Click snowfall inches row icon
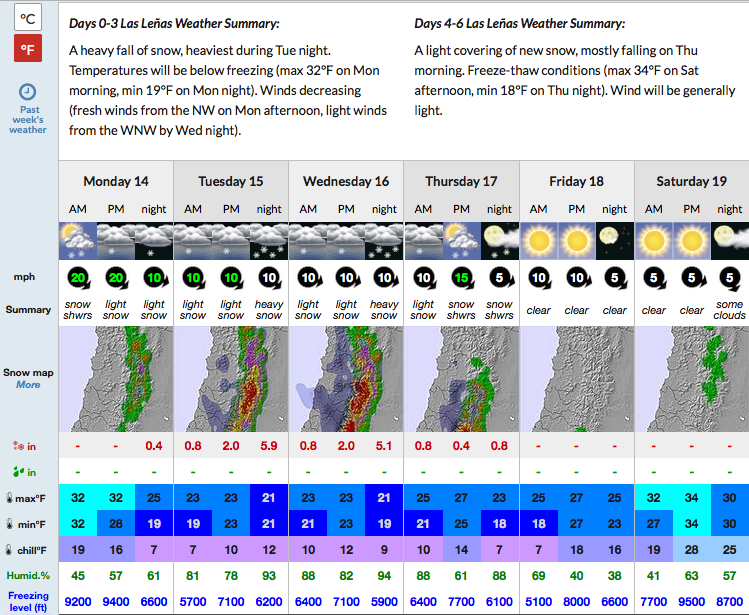The width and height of the screenshot is (749, 615). [18, 446]
